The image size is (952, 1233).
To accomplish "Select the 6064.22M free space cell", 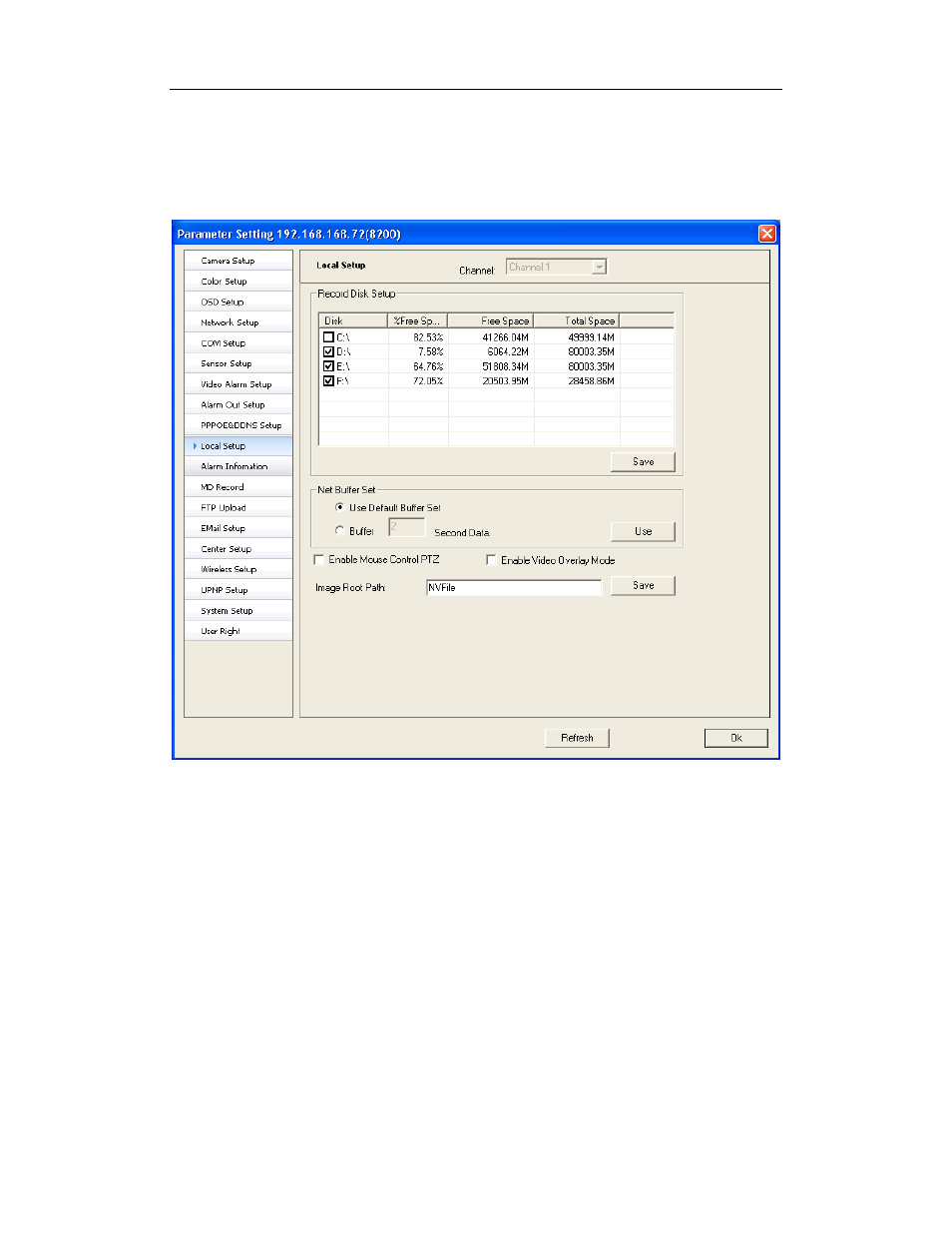I will click(x=508, y=351).
